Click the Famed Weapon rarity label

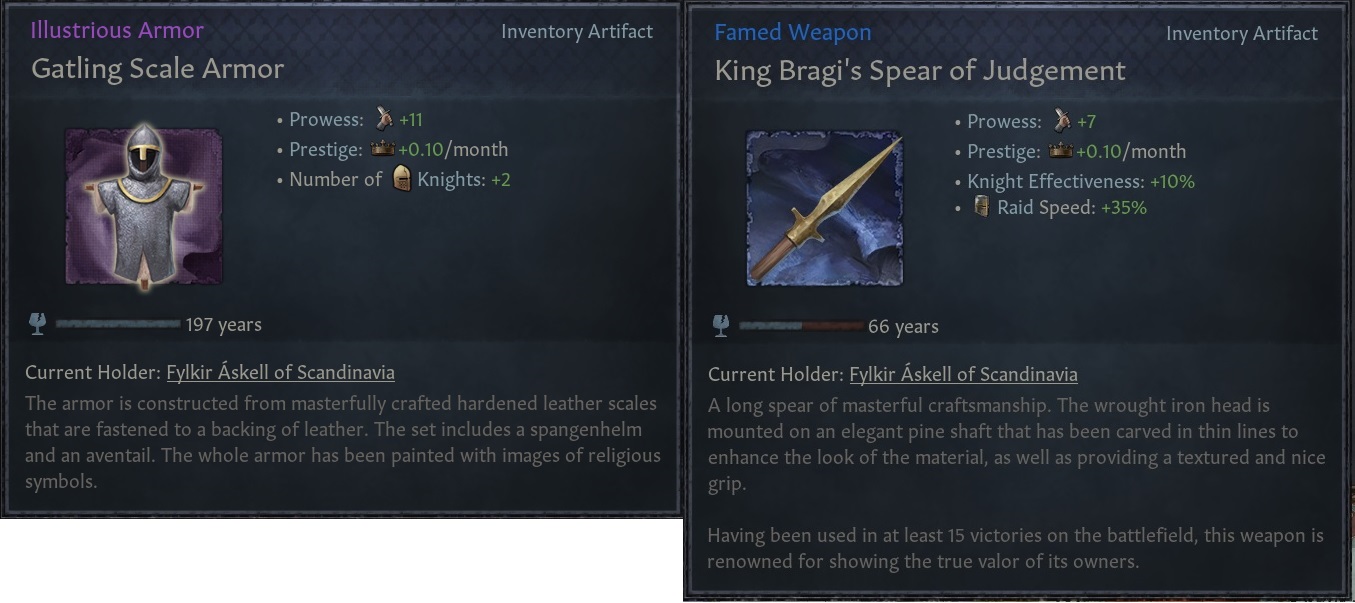pos(792,32)
